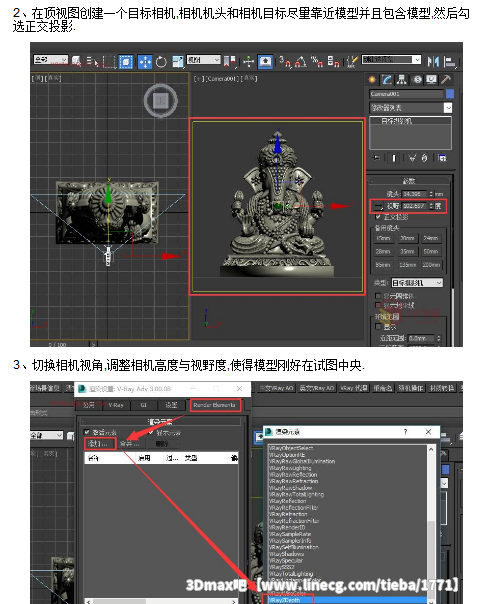Open the Hierarchy command panel tab
The height and width of the screenshot is (604, 498).
coord(402,80)
